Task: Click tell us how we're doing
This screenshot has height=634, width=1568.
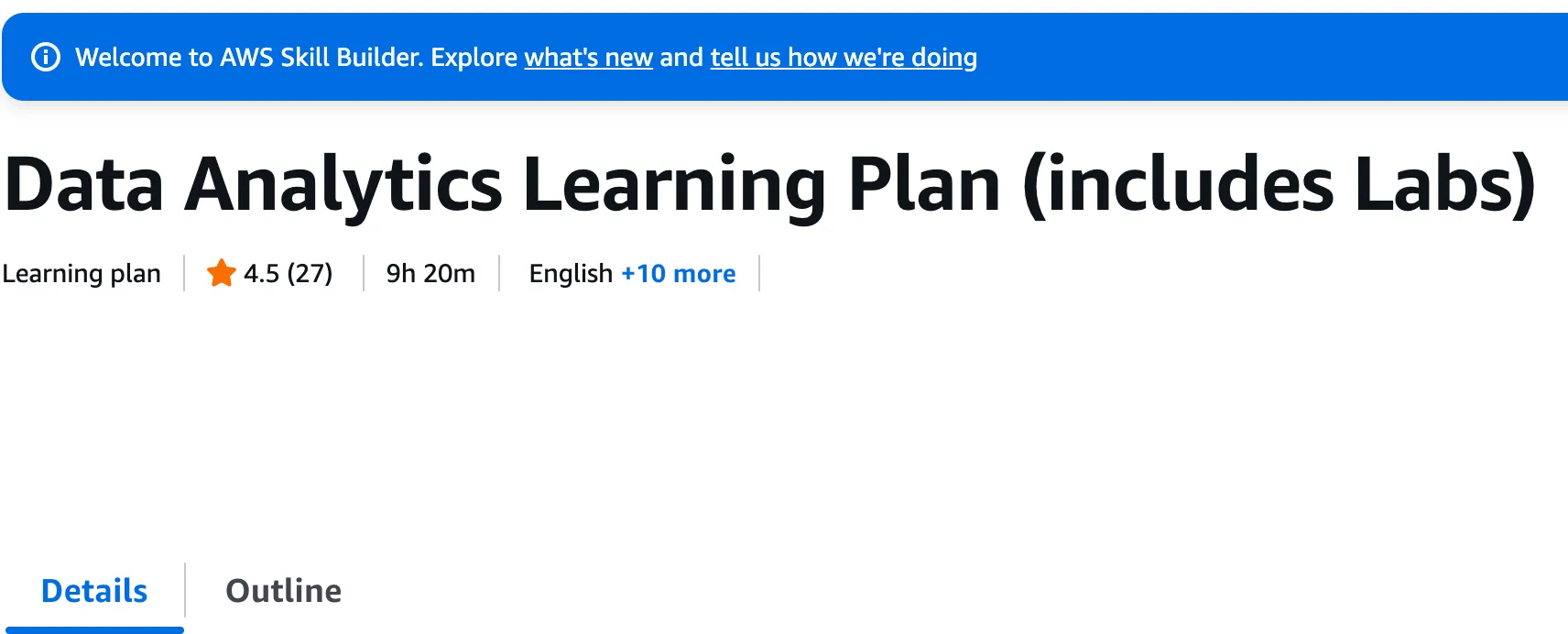Action: pos(842,57)
